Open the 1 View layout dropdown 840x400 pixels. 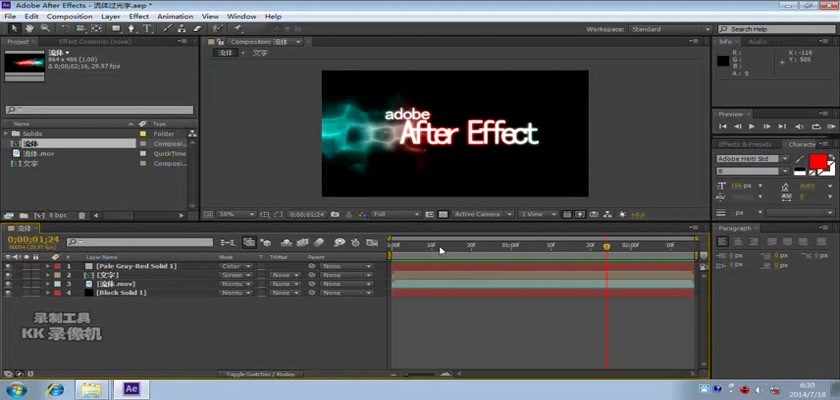537,214
